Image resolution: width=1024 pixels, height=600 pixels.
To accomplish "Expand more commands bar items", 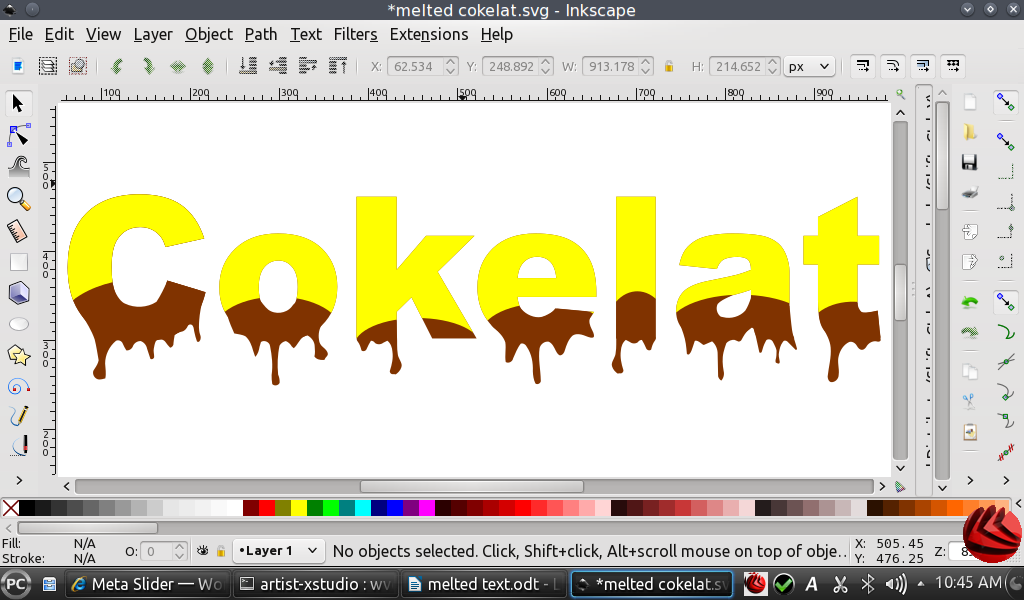I will point(970,481).
